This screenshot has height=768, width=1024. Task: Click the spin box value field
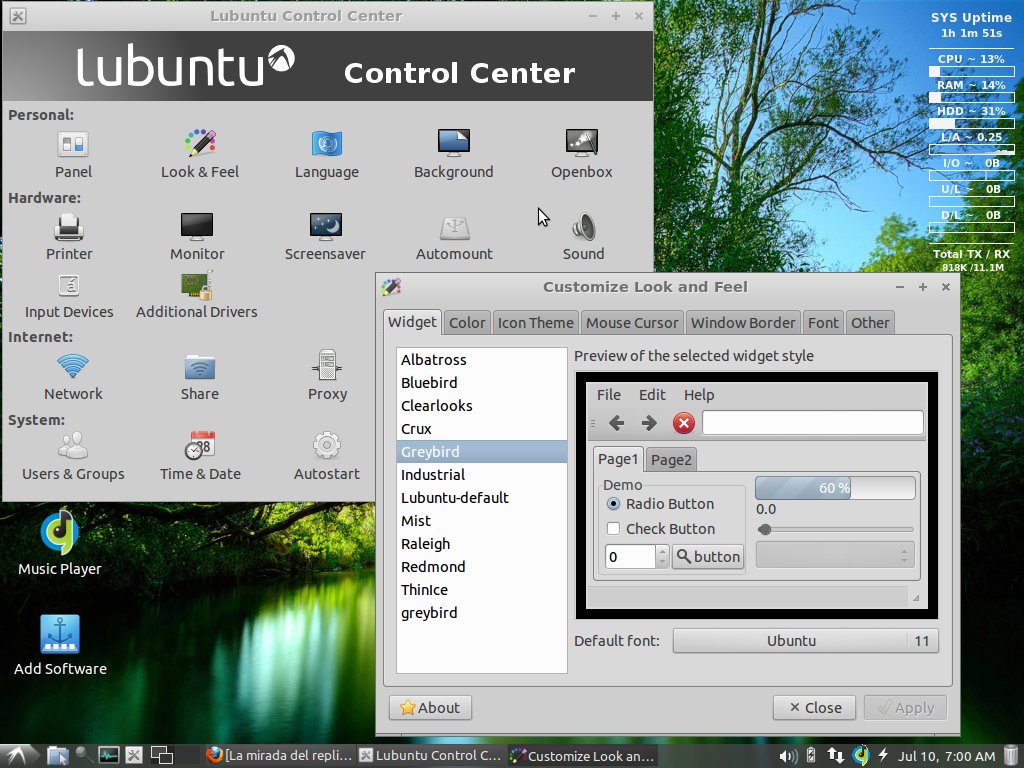coord(630,556)
